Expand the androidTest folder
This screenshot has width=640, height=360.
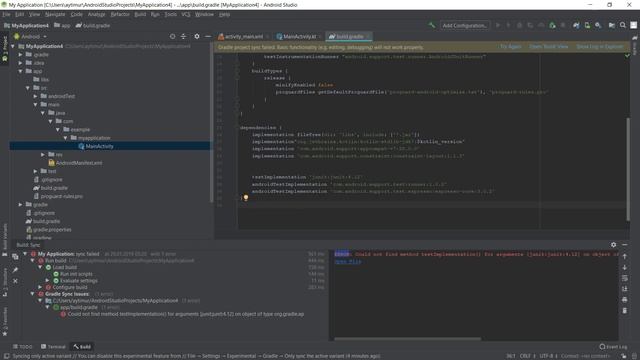tap(36, 96)
